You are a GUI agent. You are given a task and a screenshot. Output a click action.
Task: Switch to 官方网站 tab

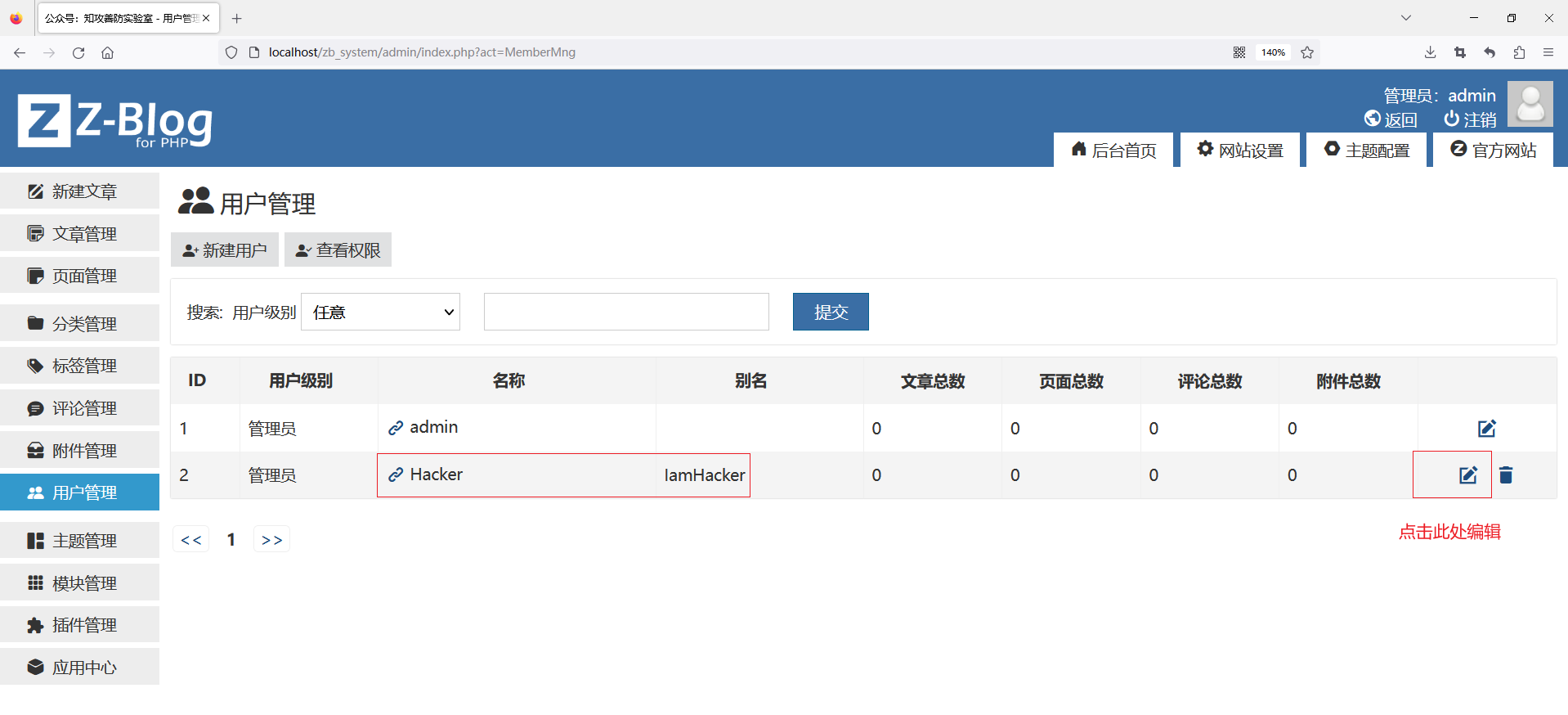(x=1494, y=150)
